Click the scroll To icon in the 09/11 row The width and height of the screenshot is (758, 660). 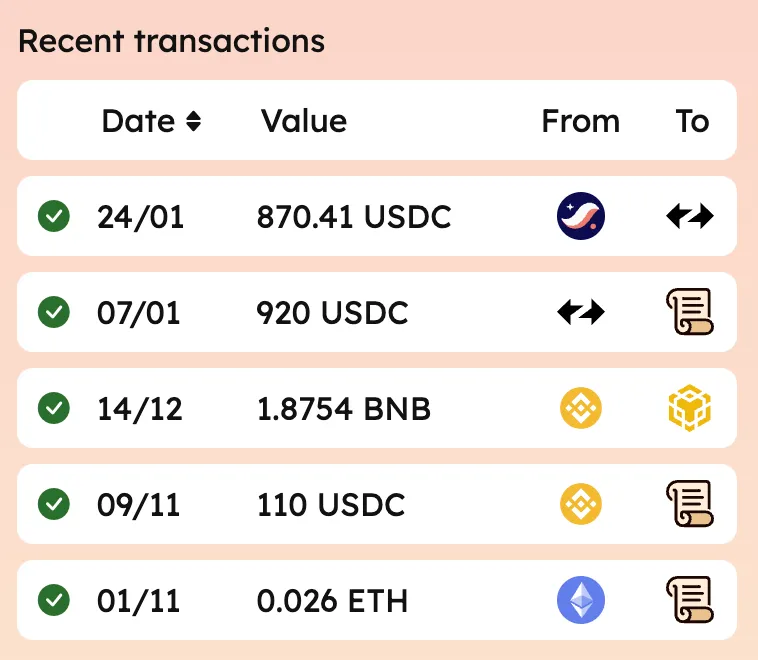pyautogui.click(x=690, y=504)
